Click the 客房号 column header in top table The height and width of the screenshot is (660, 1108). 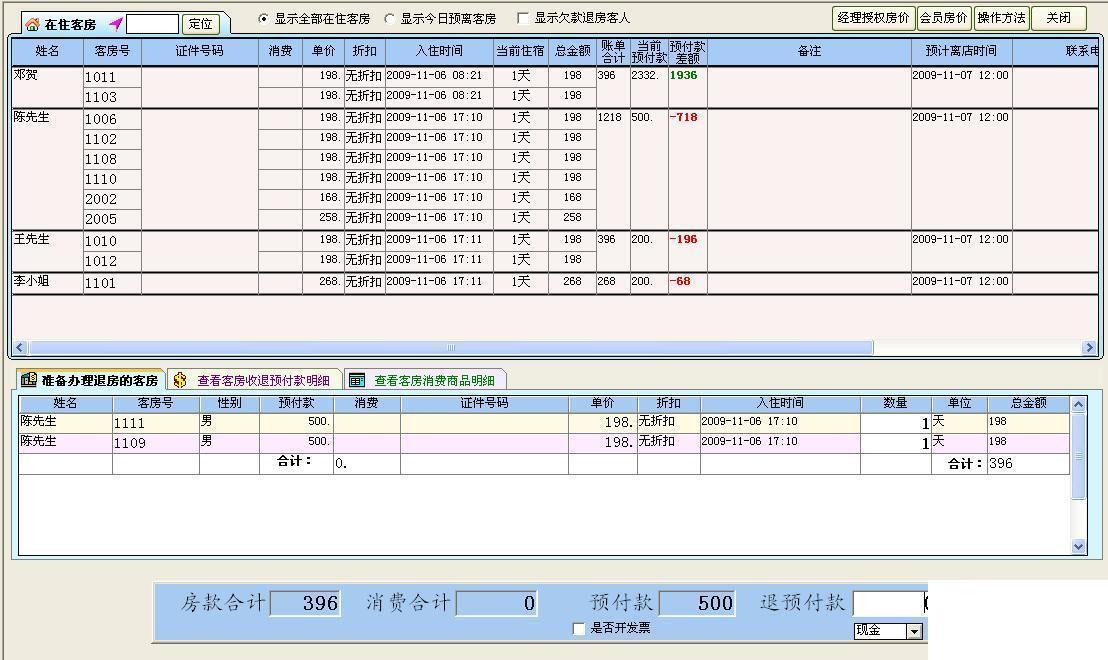(112, 51)
